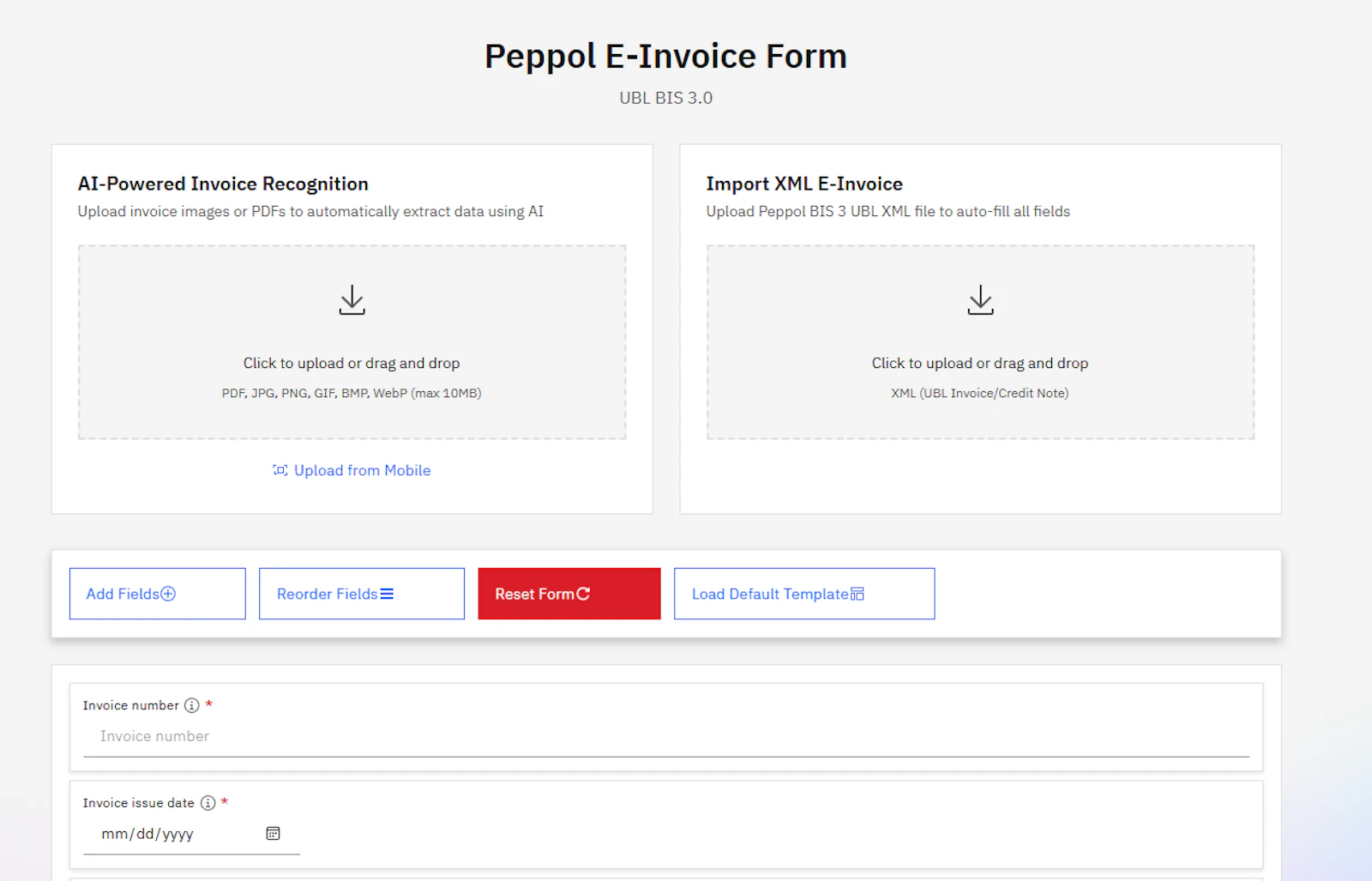Focus the Invoice number input field

click(666, 736)
